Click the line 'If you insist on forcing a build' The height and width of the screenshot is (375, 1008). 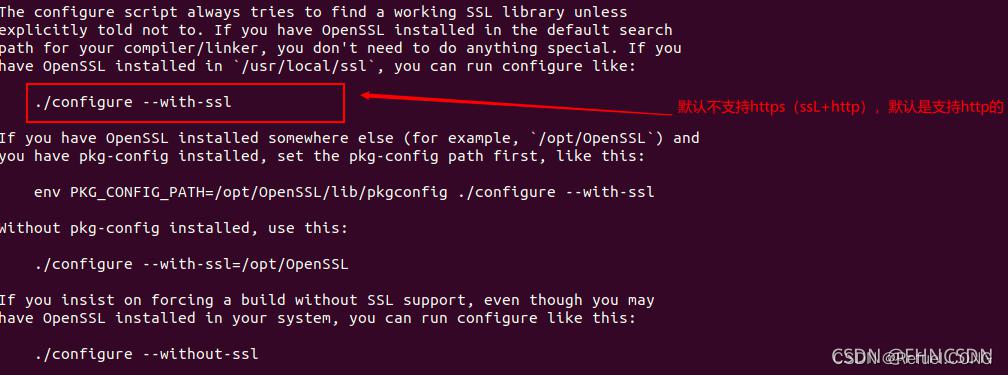pos(327,300)
